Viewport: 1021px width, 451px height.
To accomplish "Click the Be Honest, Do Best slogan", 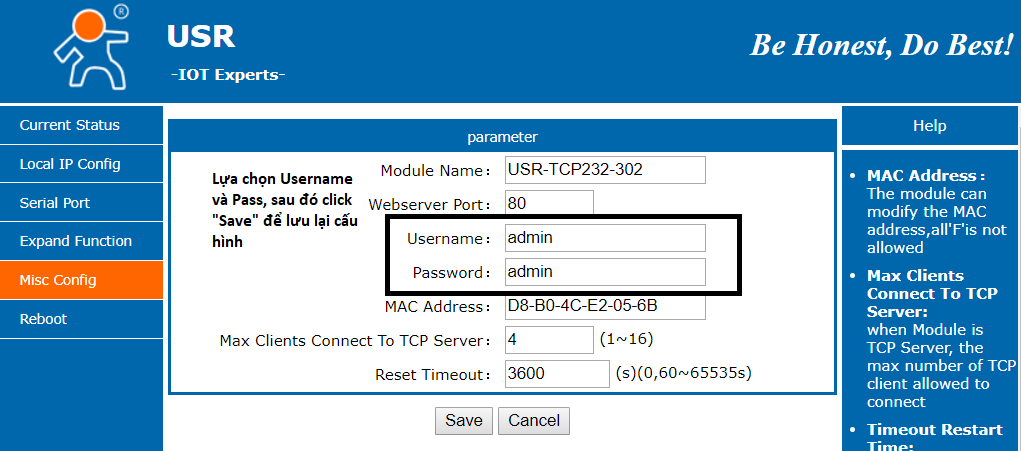I will (x=881, y=44).
